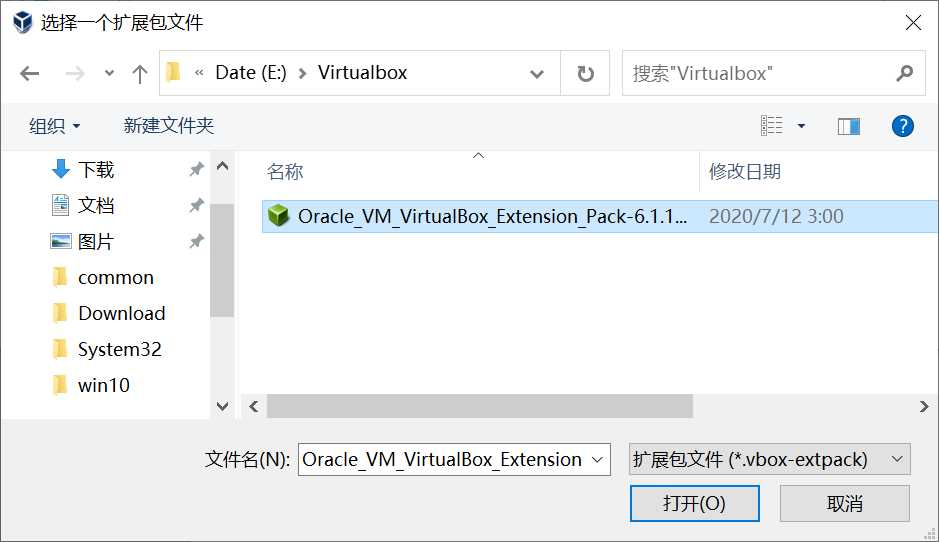Click the horizontal scrollbar right arrow
This screenshot has width=939, height=542.
(x=924, y=407)
